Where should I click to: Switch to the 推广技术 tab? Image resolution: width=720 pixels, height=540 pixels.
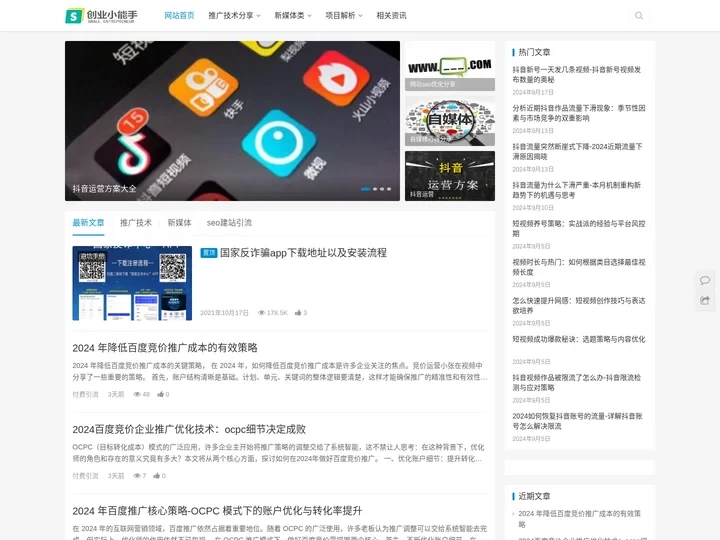[136, 223]
